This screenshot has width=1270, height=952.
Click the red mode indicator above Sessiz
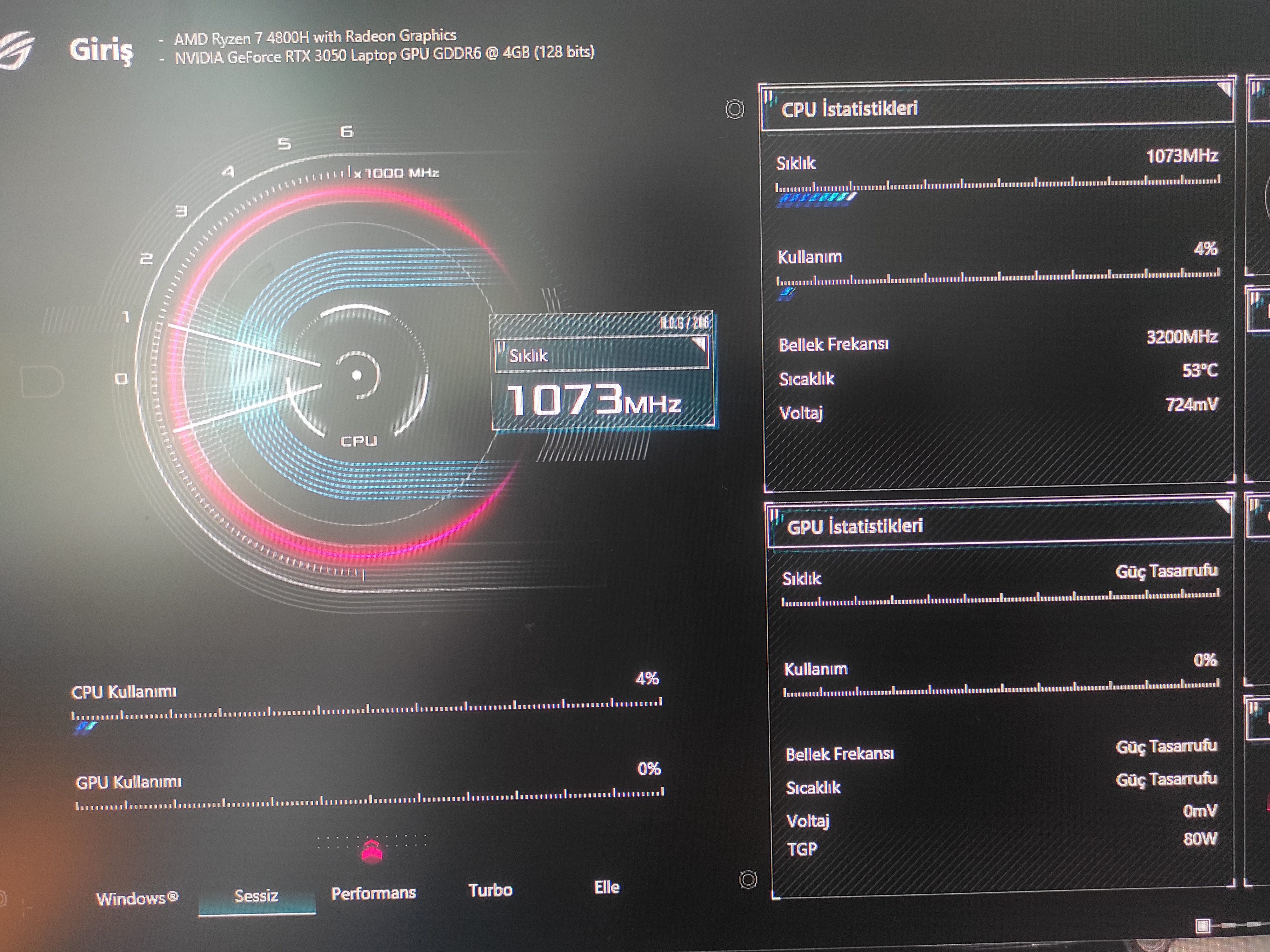(x=372, y=851)
